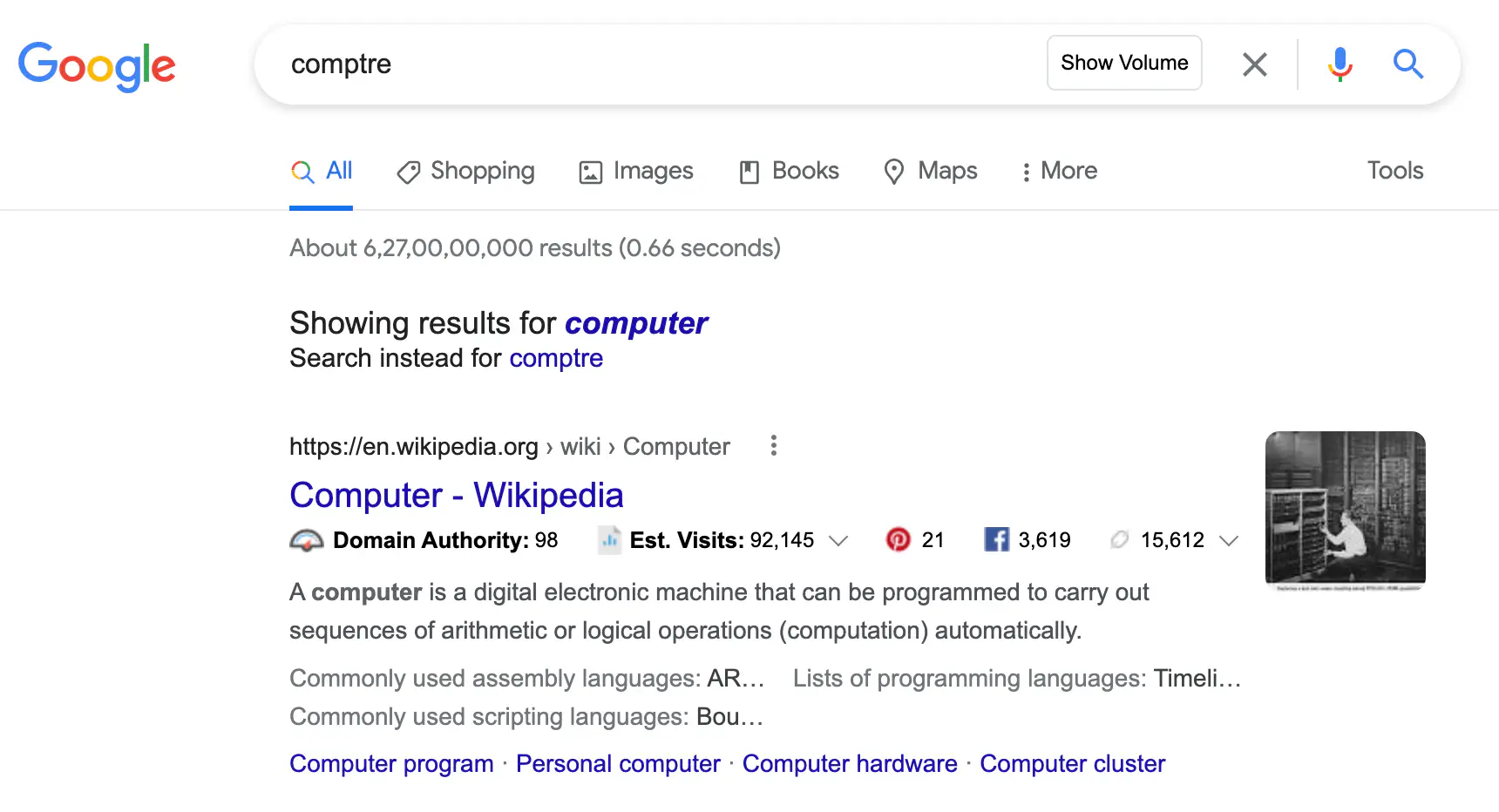Click the Show Volume button
1499x812 pixels.
(1124, 63)
